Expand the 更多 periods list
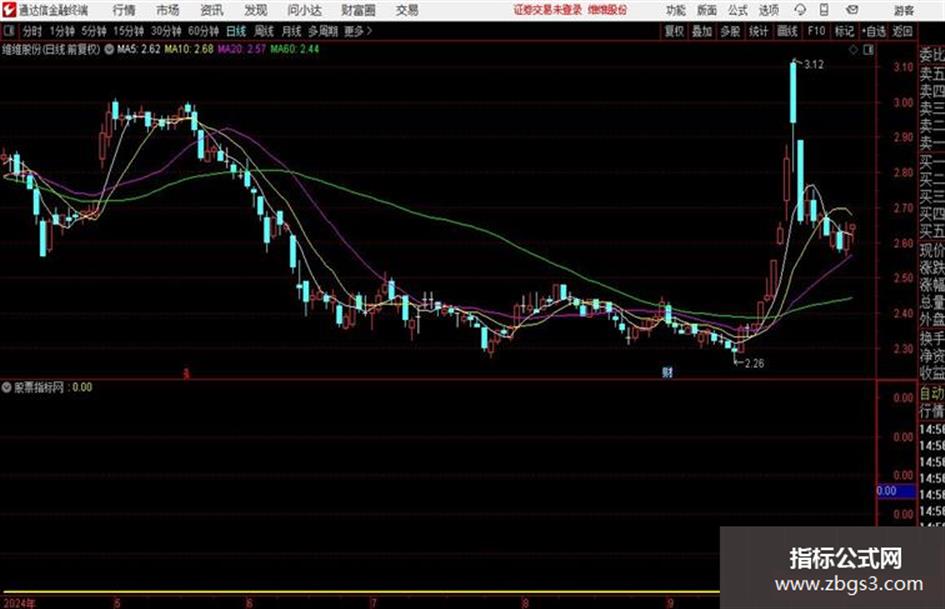Viewport: 945px width, 609px height. [x=357, y=31]
